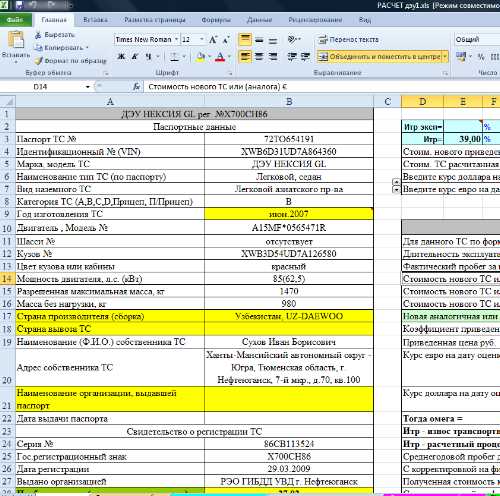Select the Format Painter brush icon
500x496 pixels.
tap(39, 61)
